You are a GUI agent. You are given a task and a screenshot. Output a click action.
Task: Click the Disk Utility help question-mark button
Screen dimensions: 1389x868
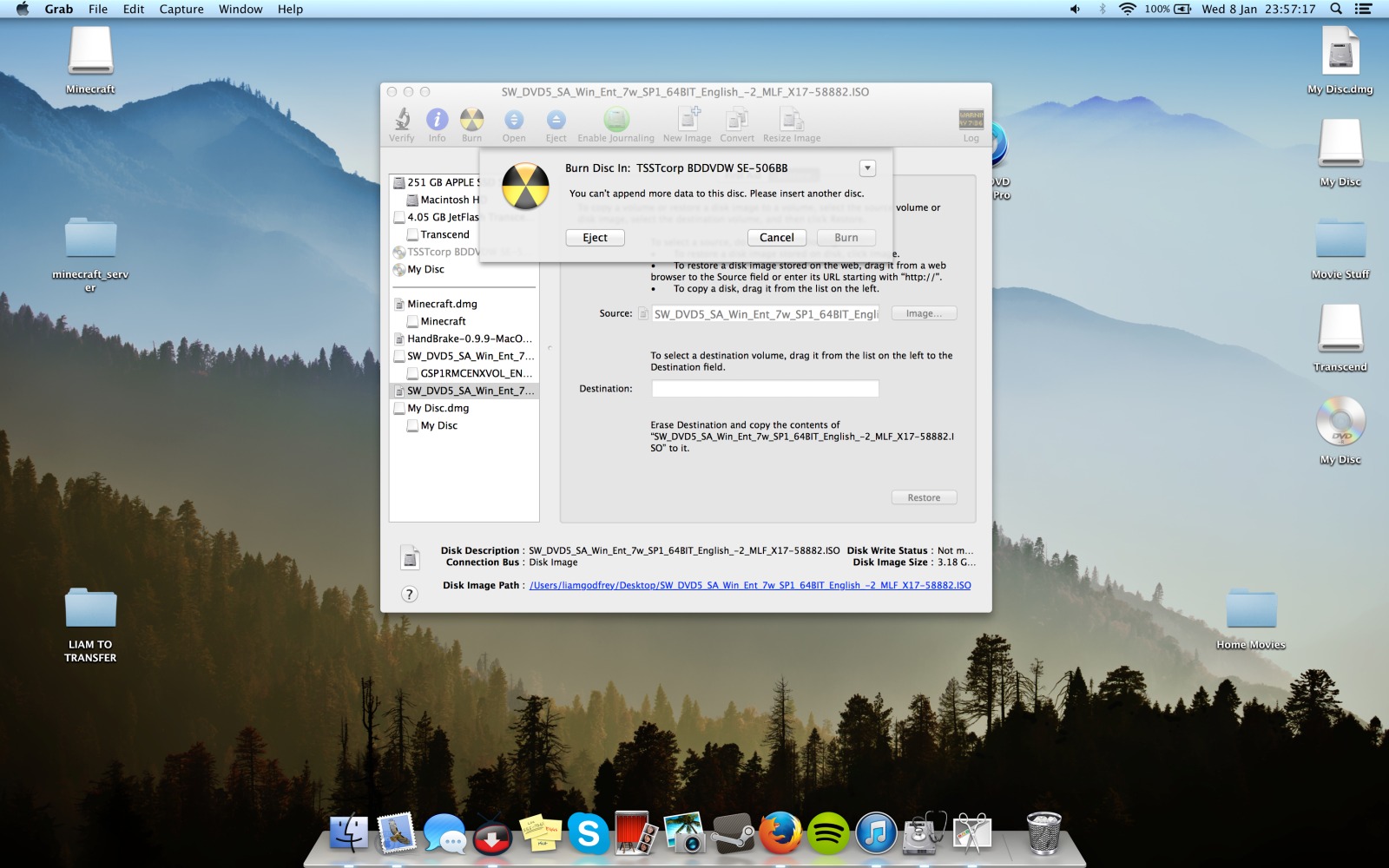409,595
